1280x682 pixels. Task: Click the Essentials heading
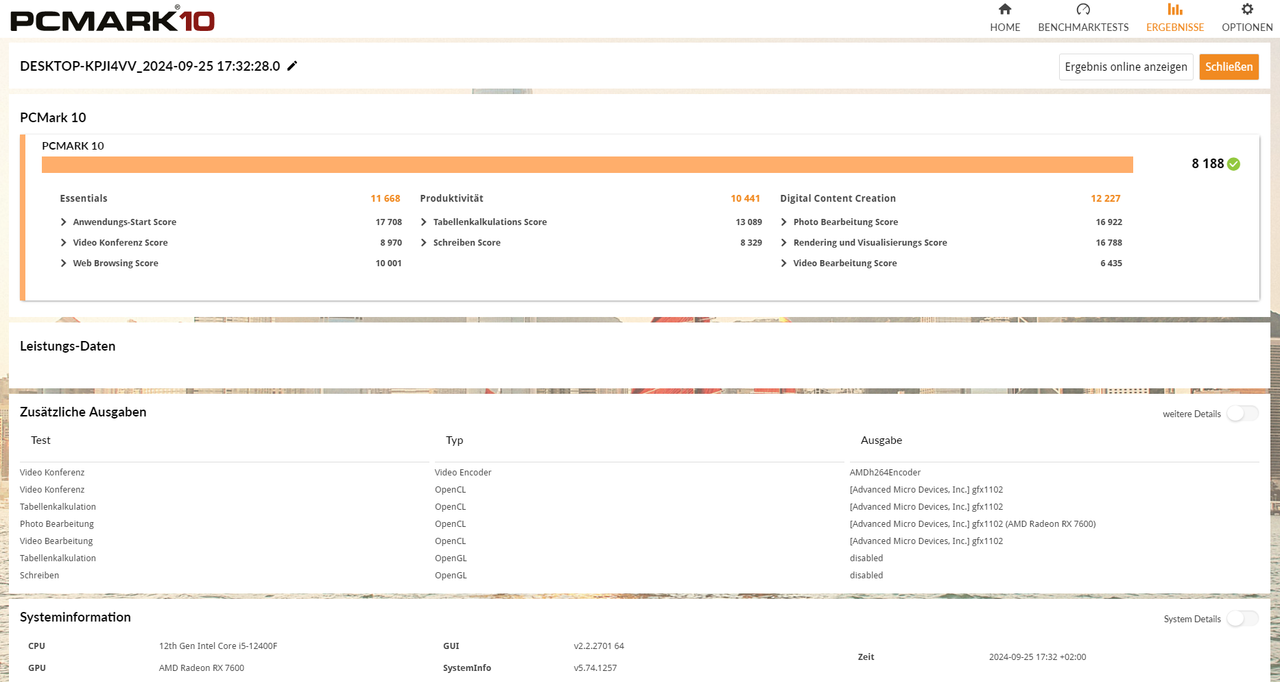tap(83, 198)
